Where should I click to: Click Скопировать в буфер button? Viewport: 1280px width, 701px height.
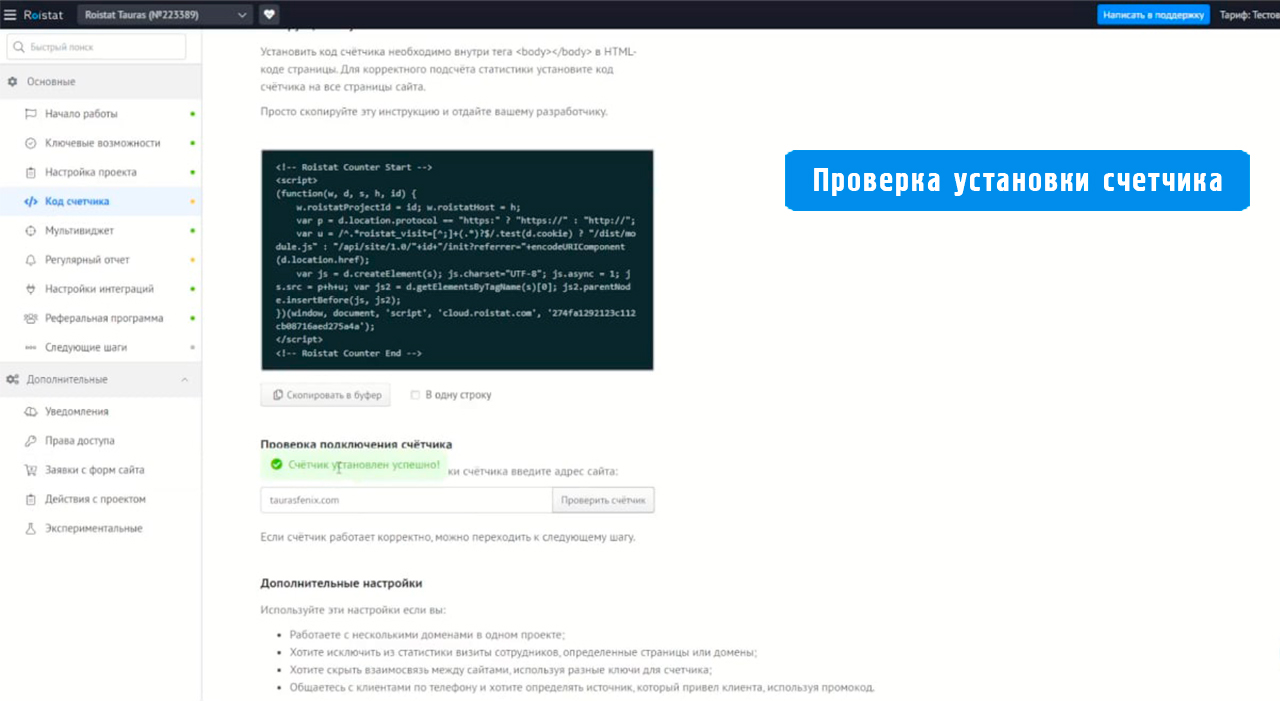(326, 395)
